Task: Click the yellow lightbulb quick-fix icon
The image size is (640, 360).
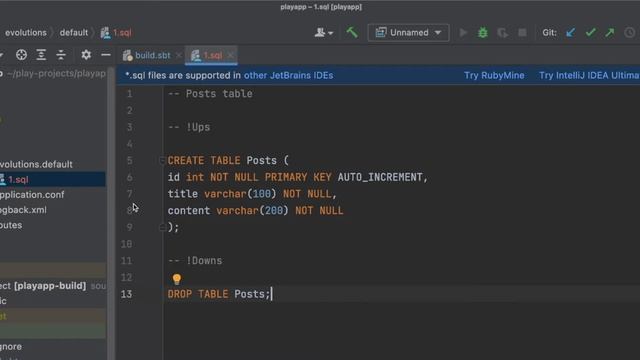Action: click(x=176, y=279)
